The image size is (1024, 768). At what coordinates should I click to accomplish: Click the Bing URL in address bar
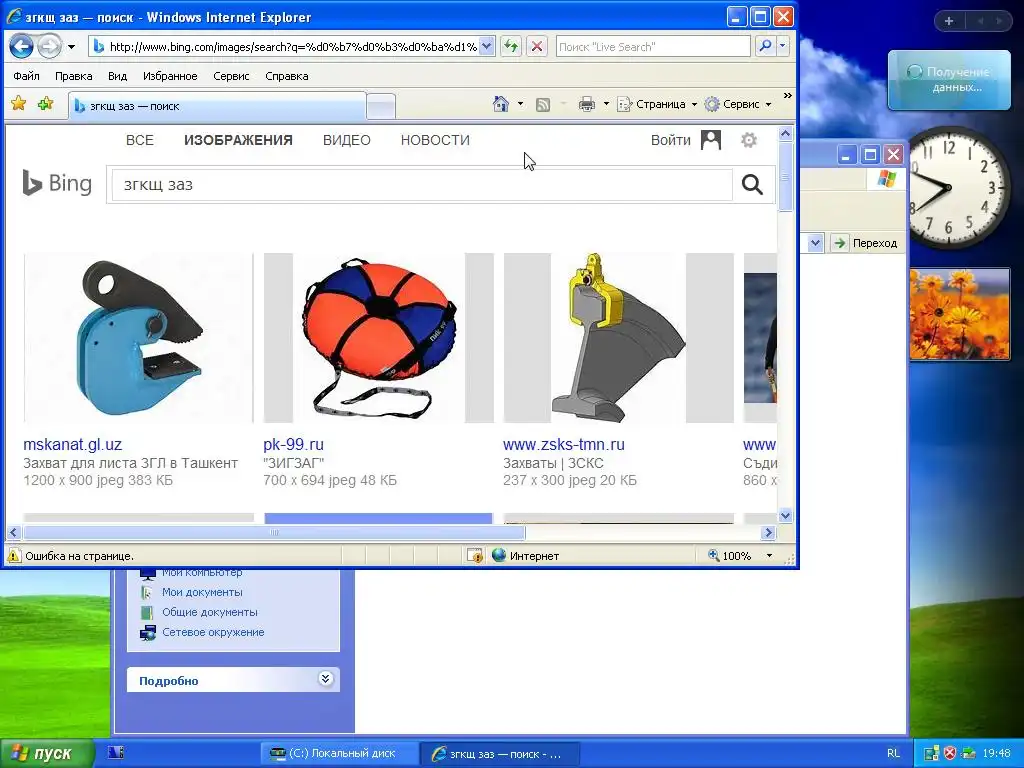293,47
